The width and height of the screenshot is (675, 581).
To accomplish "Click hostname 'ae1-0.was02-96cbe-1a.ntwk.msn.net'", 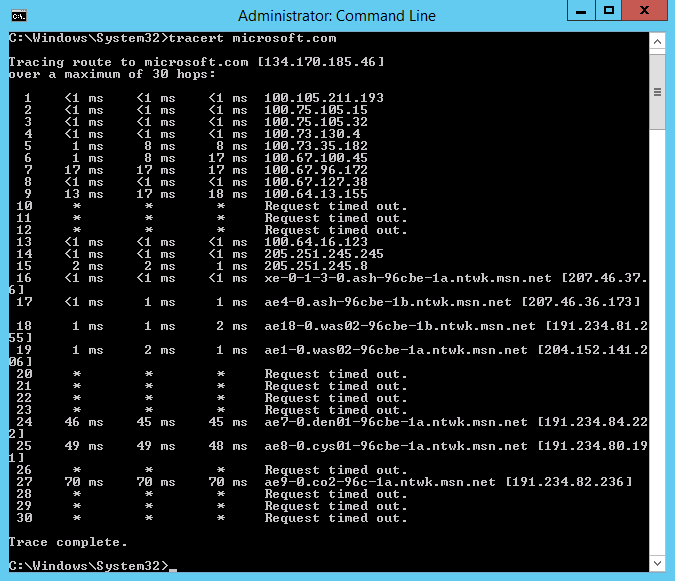I will (396, 350).
